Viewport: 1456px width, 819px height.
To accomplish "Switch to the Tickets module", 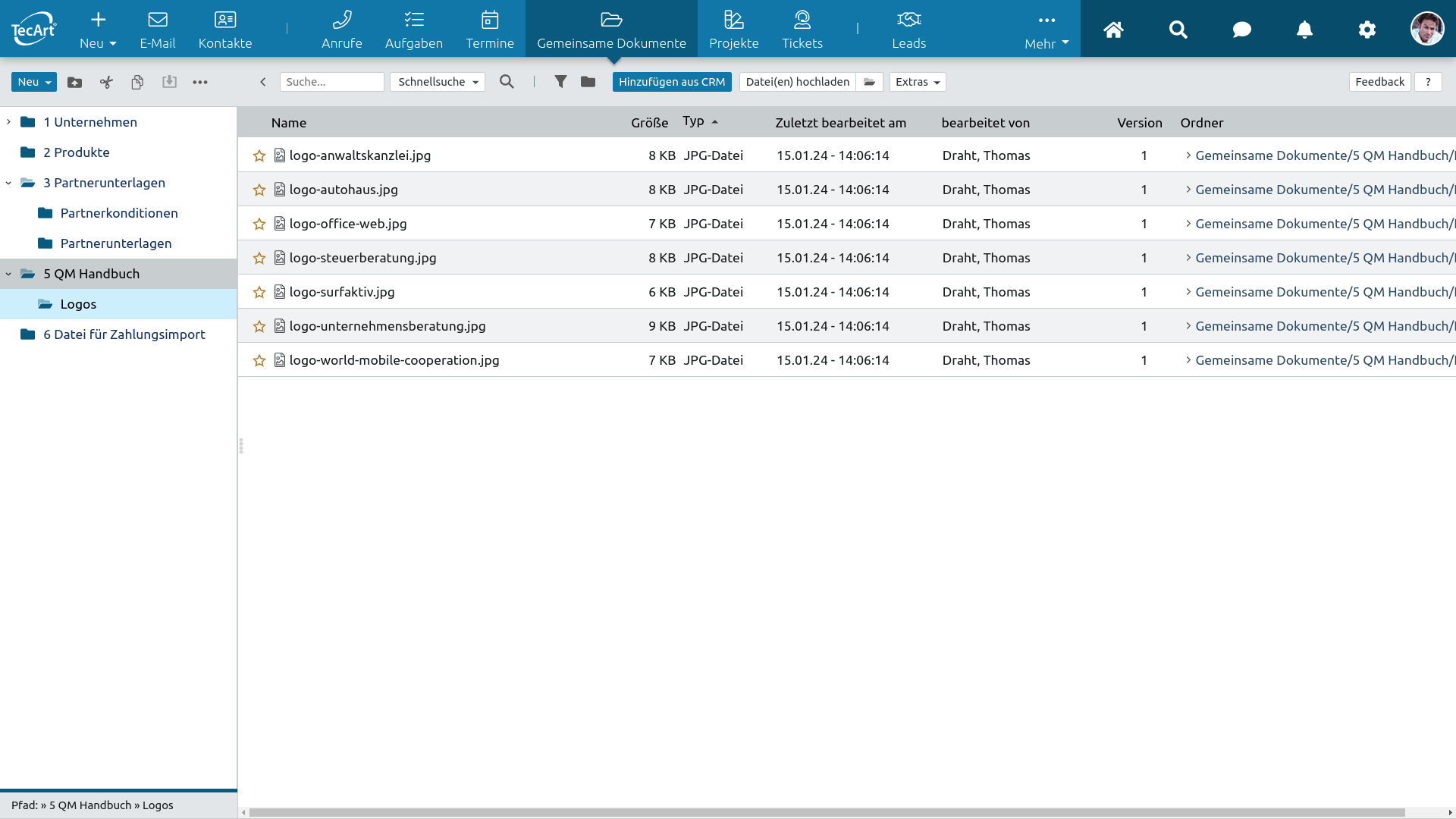I will tap(802, 30).
